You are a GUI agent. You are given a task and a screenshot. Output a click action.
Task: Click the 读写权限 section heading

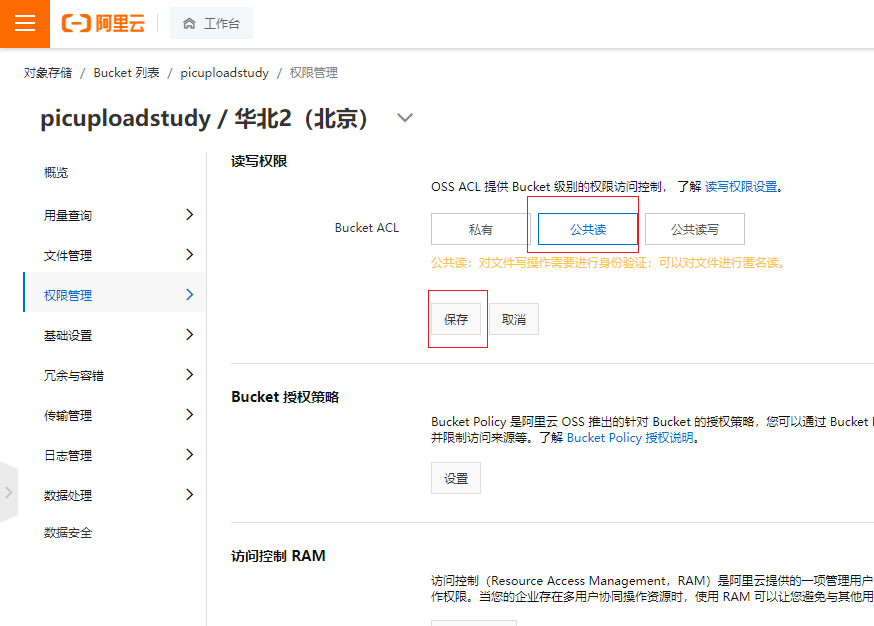[259, 162]
